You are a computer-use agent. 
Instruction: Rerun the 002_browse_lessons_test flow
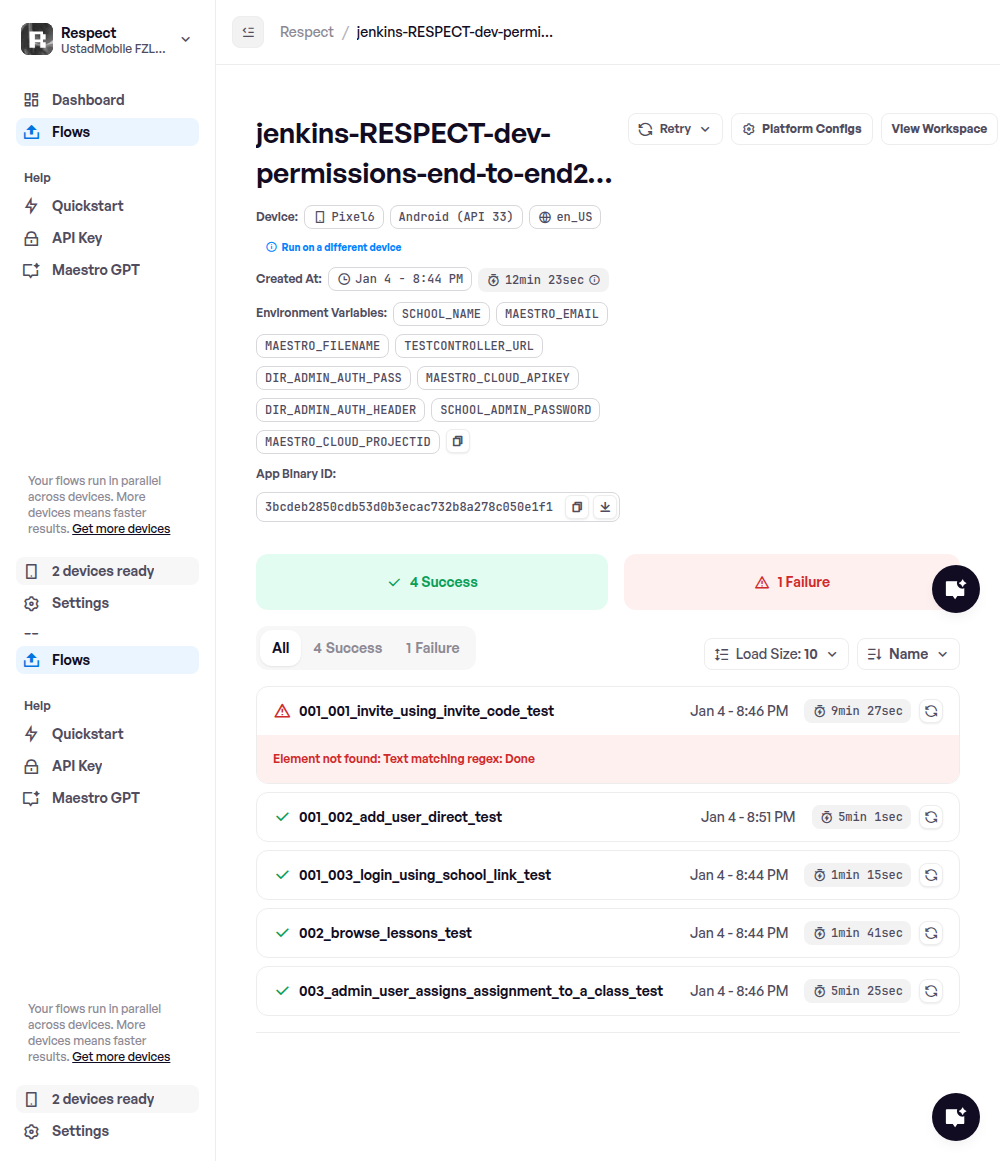(x=930, y=933)
